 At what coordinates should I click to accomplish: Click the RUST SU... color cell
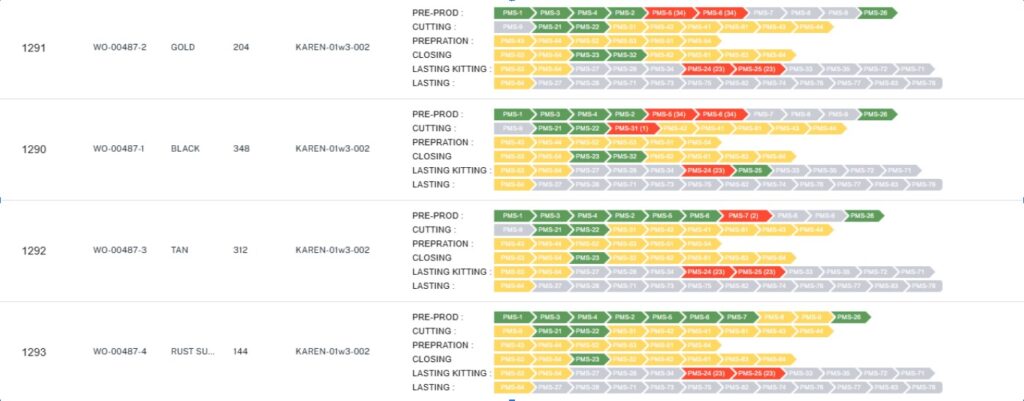pos(192,352)
